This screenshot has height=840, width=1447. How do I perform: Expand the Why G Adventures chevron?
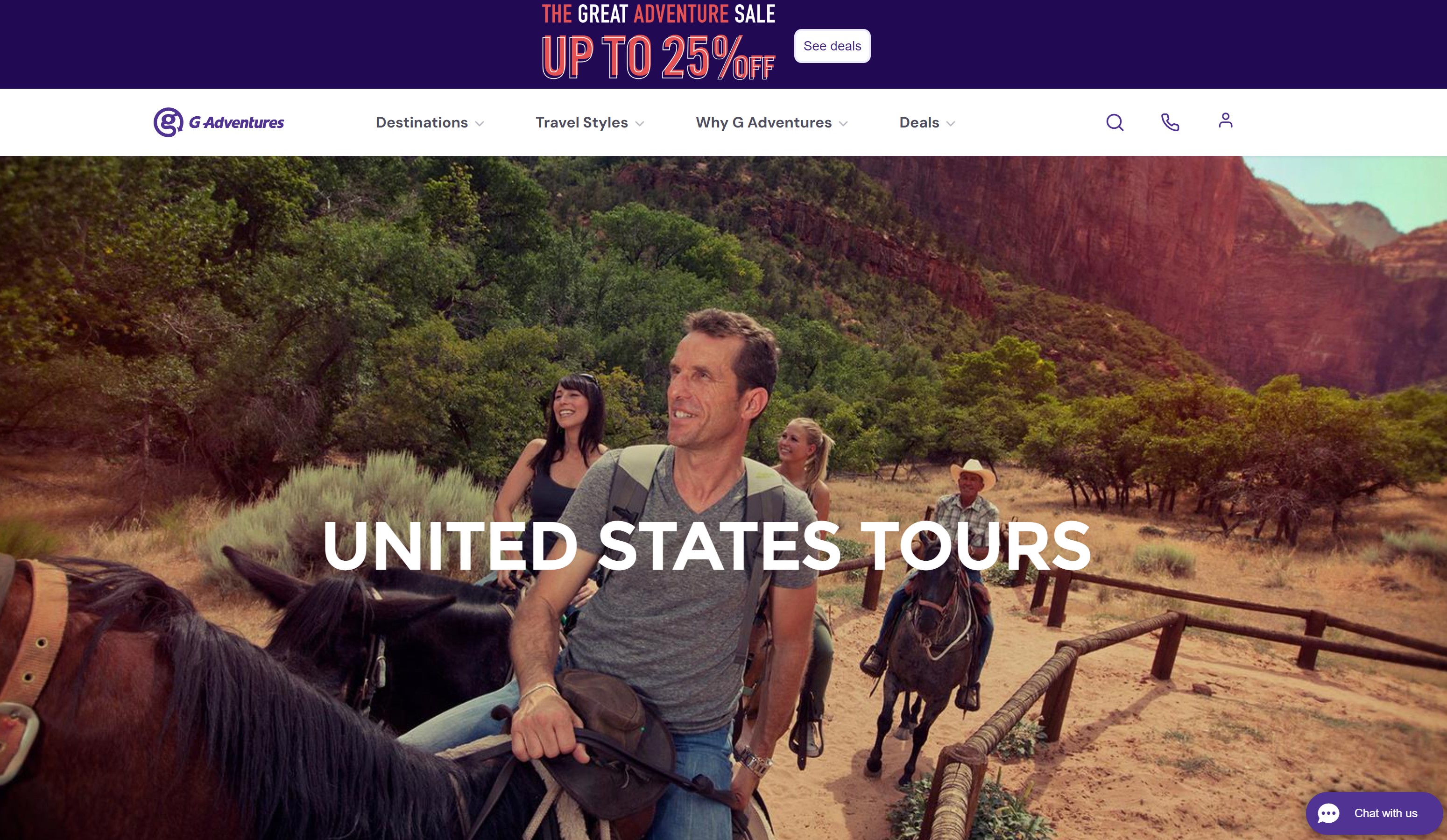coord(843,123)
